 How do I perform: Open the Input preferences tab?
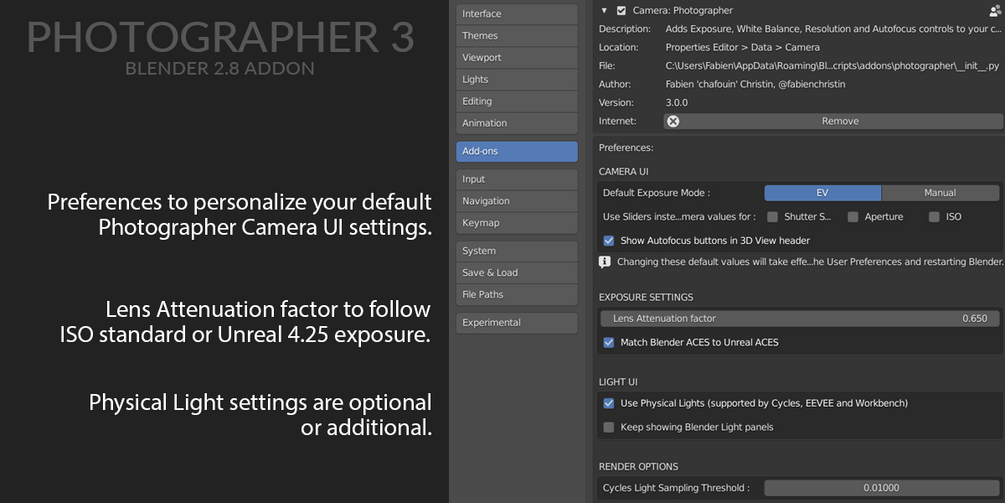coord(517,179)
